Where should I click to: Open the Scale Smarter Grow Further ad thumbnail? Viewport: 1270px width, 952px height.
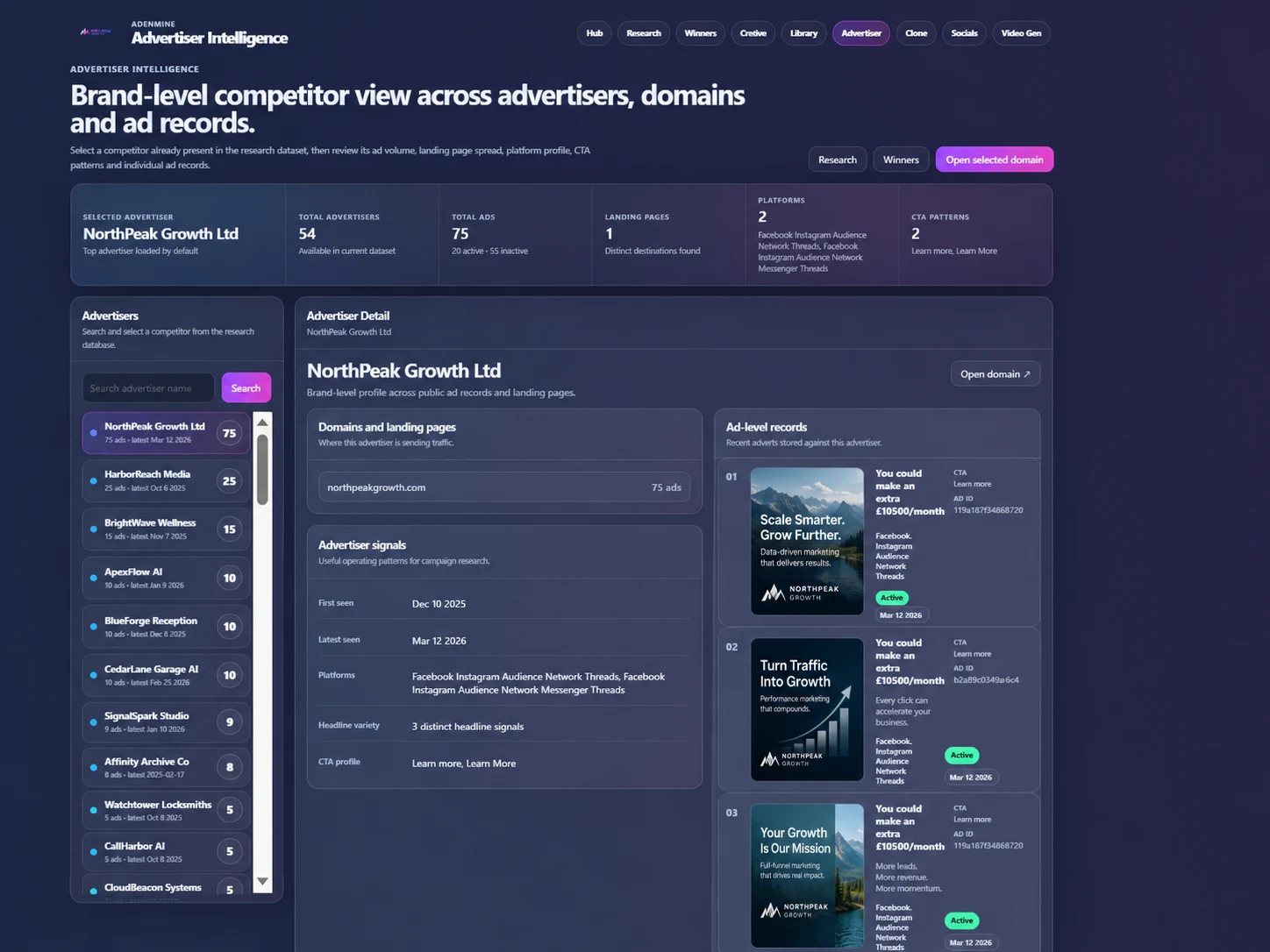[x=807, y=541]
